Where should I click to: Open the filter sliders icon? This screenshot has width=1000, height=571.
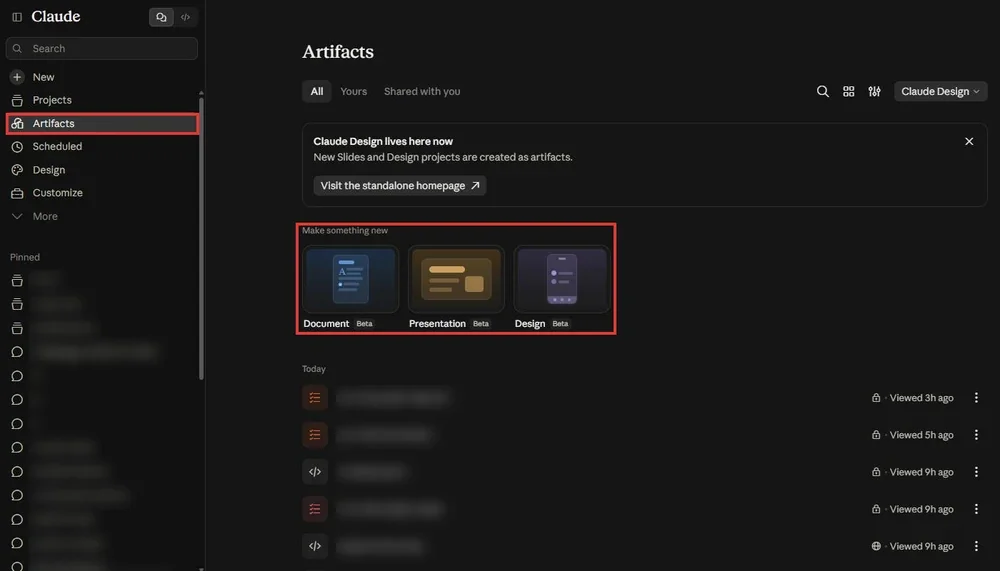(874, 91)
